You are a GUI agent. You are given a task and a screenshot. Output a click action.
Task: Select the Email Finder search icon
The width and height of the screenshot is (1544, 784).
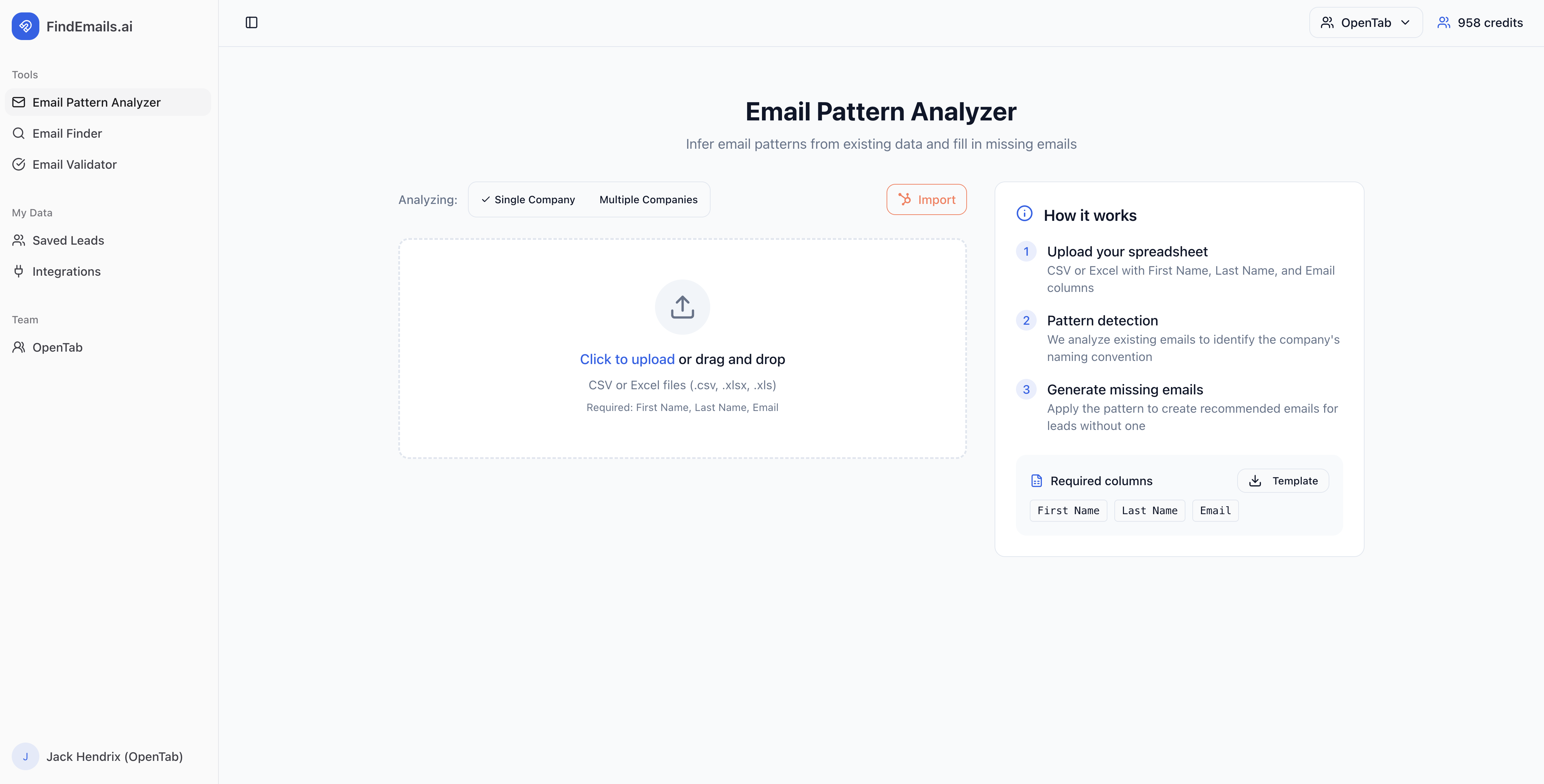point(18,133)
